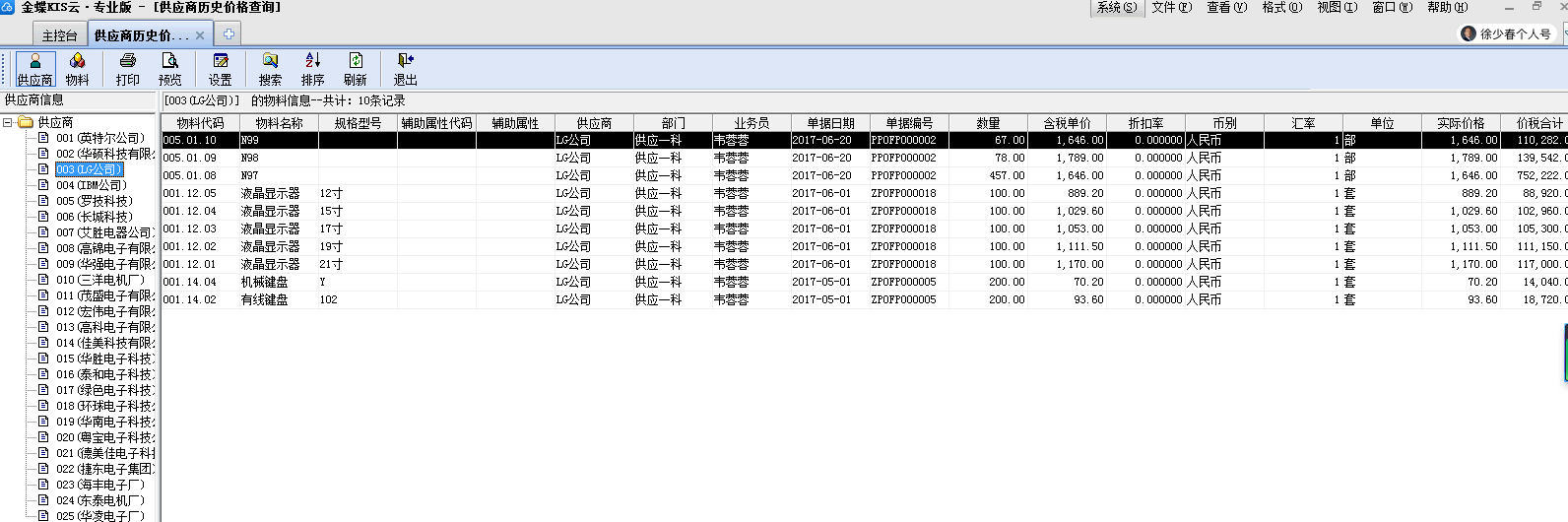
Task: Select supplier 002 (华硕科技有限 in tree
Action: click(105, 154)
